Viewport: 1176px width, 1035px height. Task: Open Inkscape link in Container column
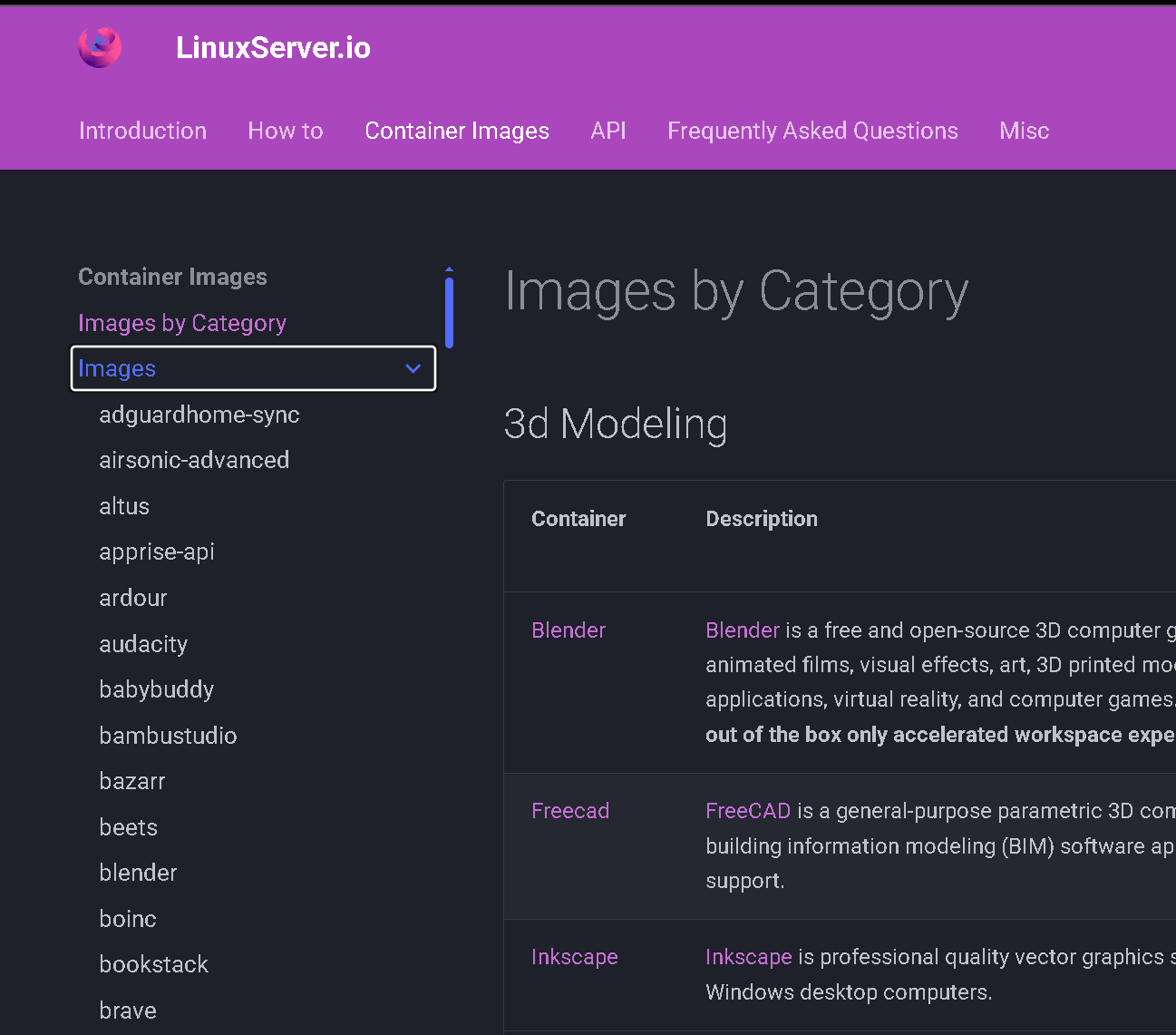(575, 957)
